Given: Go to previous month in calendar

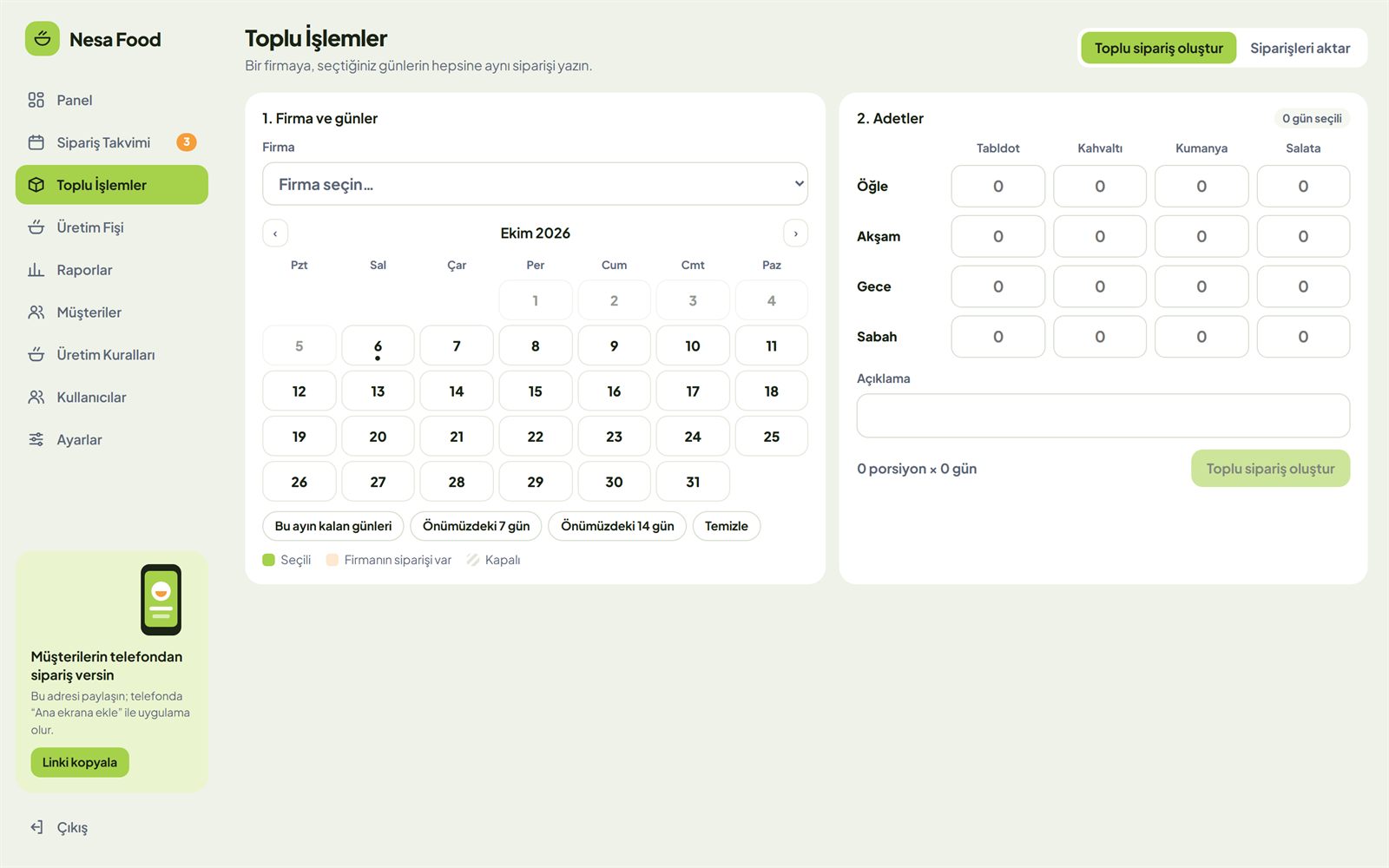Looking at the screenshot, I should pos(275,233).
